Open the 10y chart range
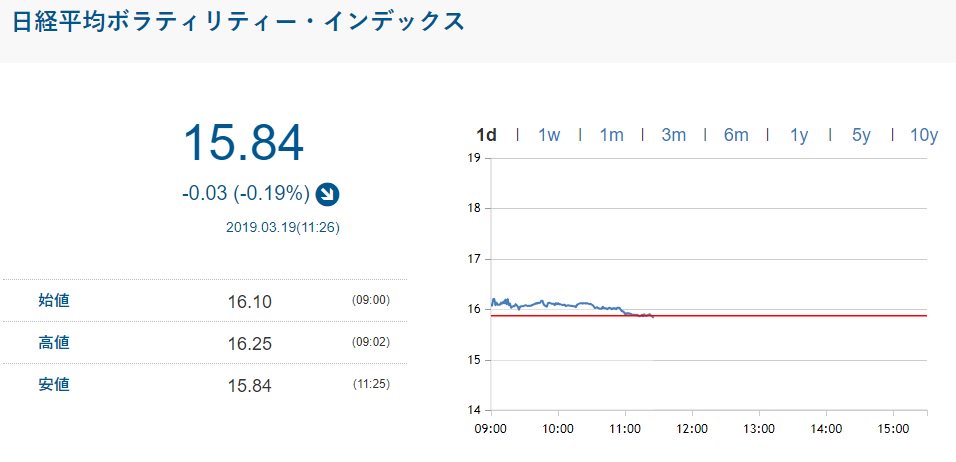Viewport: 956px width, 462px height. pos(923,135)
